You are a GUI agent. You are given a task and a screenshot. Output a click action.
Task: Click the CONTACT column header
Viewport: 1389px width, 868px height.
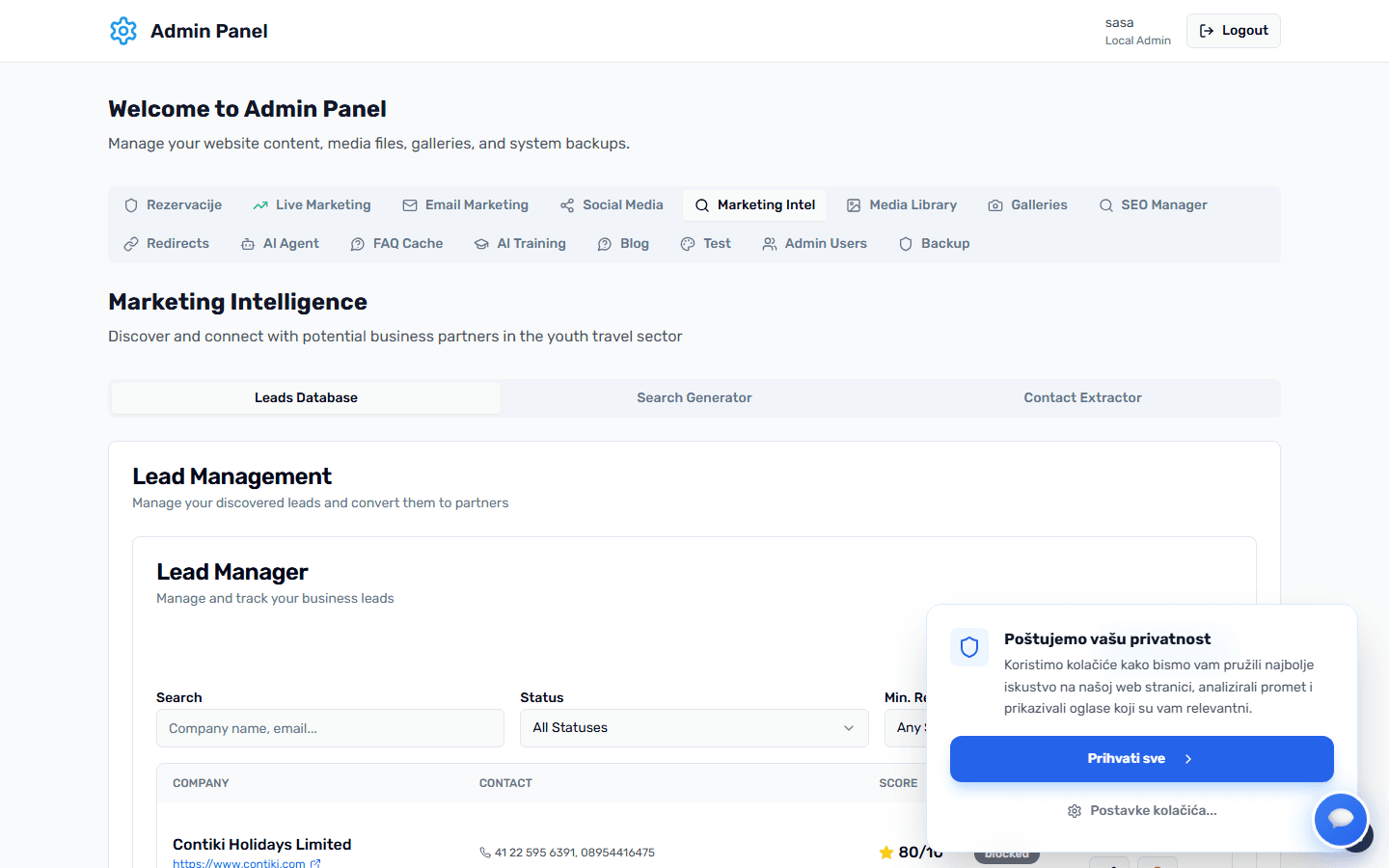tap(505, 783)
